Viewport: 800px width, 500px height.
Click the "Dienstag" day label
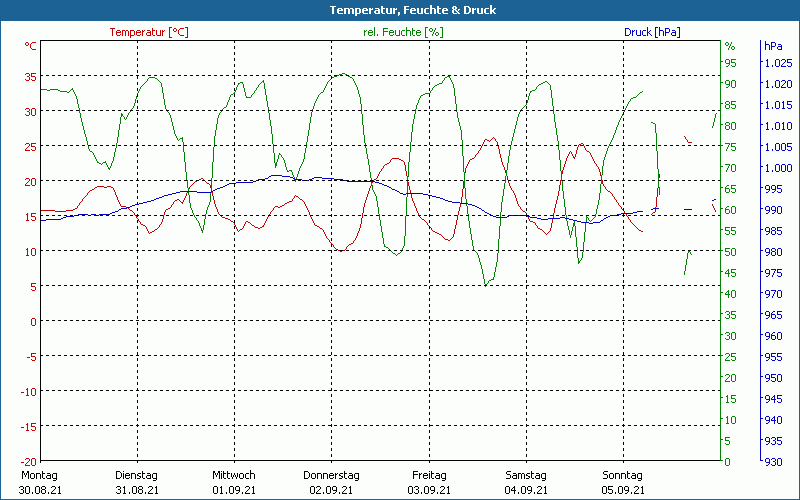[x=136, y=475]
